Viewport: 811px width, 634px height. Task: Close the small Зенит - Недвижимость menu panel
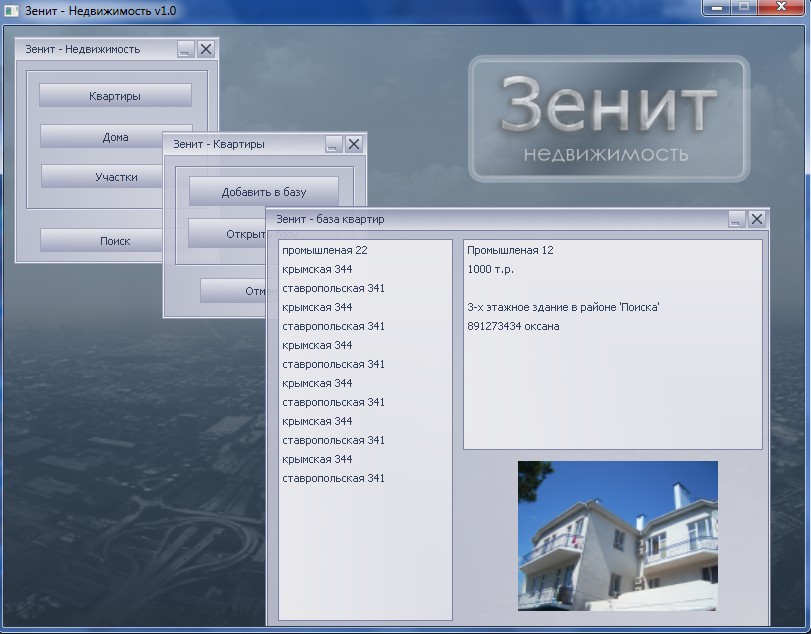click(206, 49)
